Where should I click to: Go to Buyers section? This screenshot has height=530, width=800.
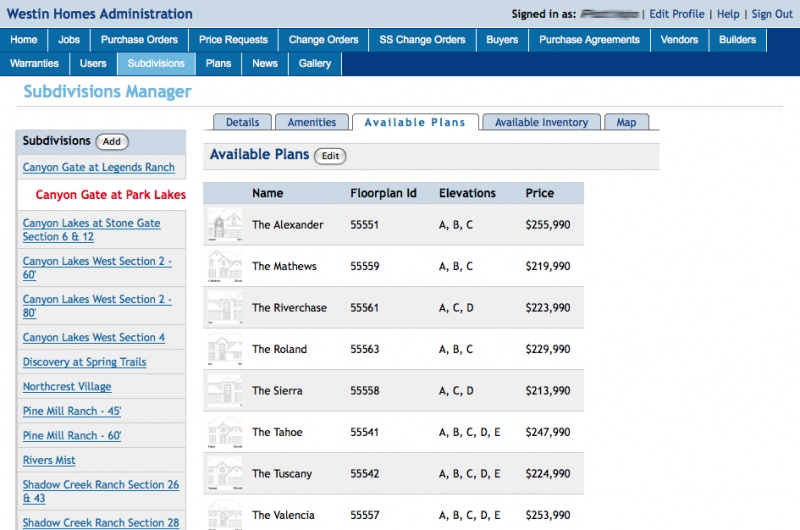click(x=502, y=40)
